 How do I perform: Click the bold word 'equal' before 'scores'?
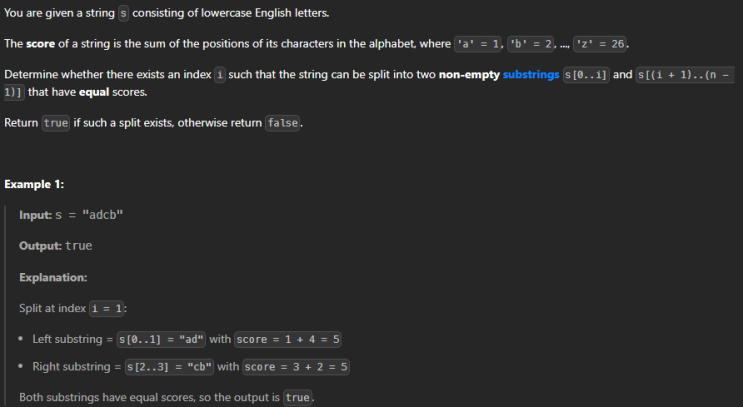point(94,92)
